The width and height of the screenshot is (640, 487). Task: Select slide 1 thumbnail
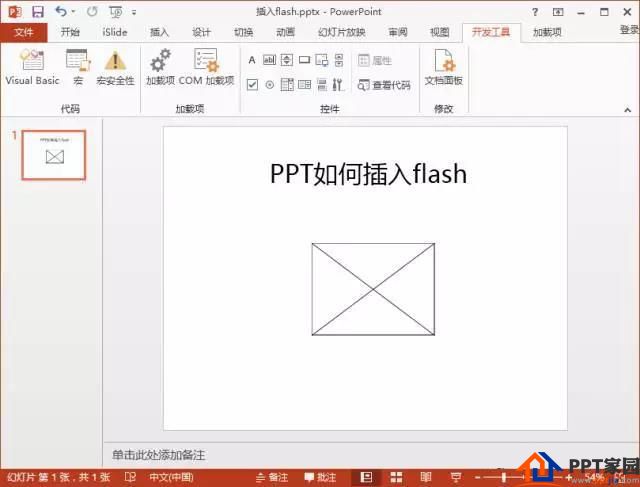[54, 155]
